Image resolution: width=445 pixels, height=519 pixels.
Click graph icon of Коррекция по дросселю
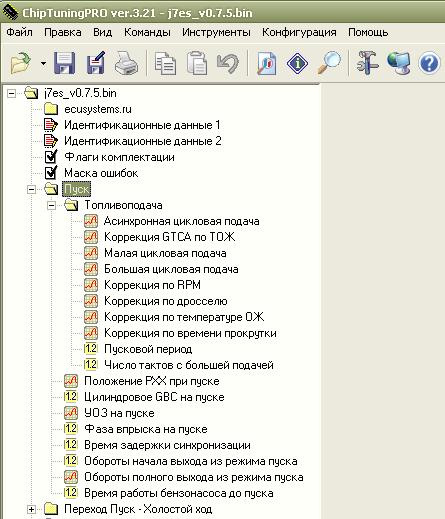(x=91, y=301)
